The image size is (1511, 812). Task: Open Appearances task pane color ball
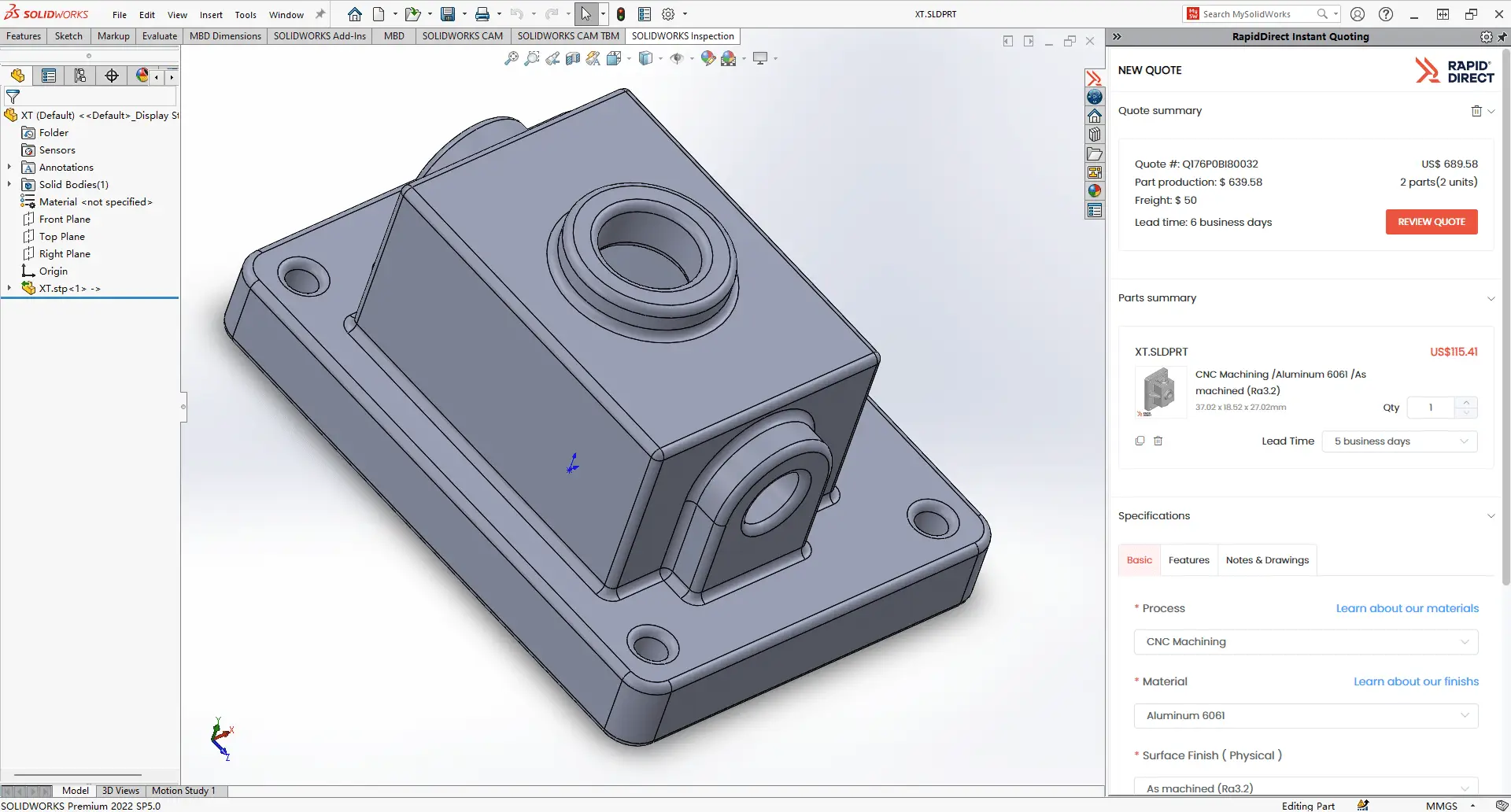pos(1095,191)
